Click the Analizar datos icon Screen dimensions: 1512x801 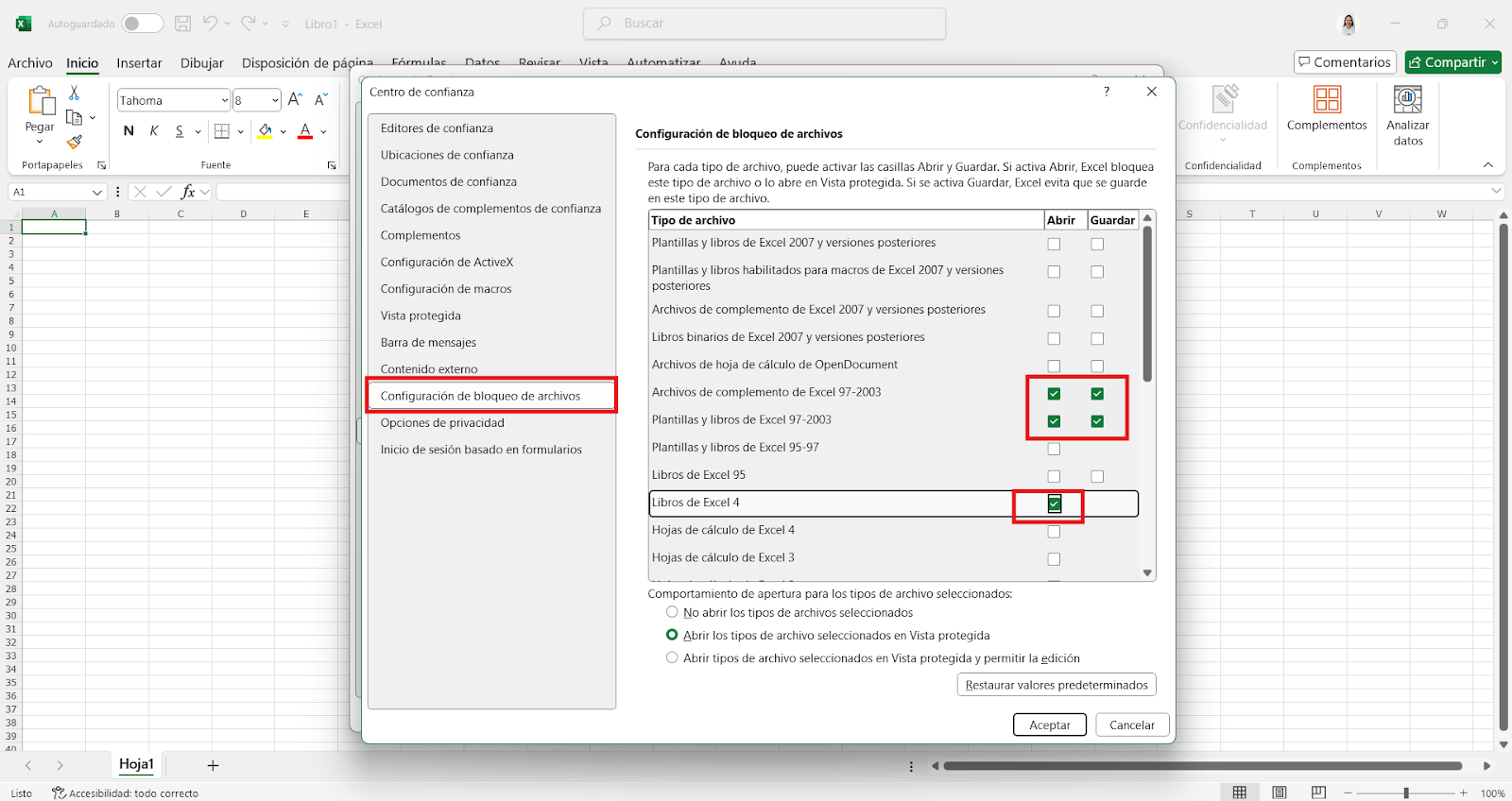pos(1407,99)
